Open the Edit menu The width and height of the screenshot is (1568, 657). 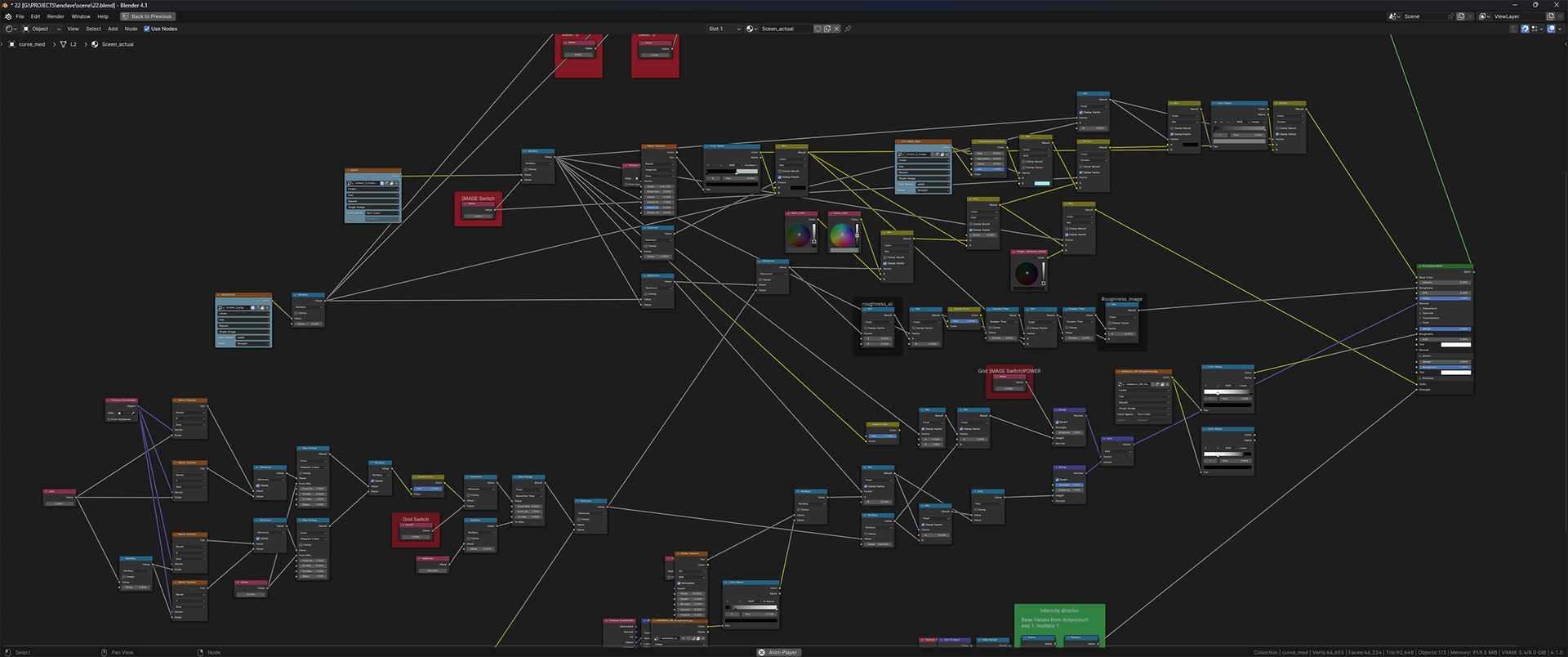click(36, 16)
